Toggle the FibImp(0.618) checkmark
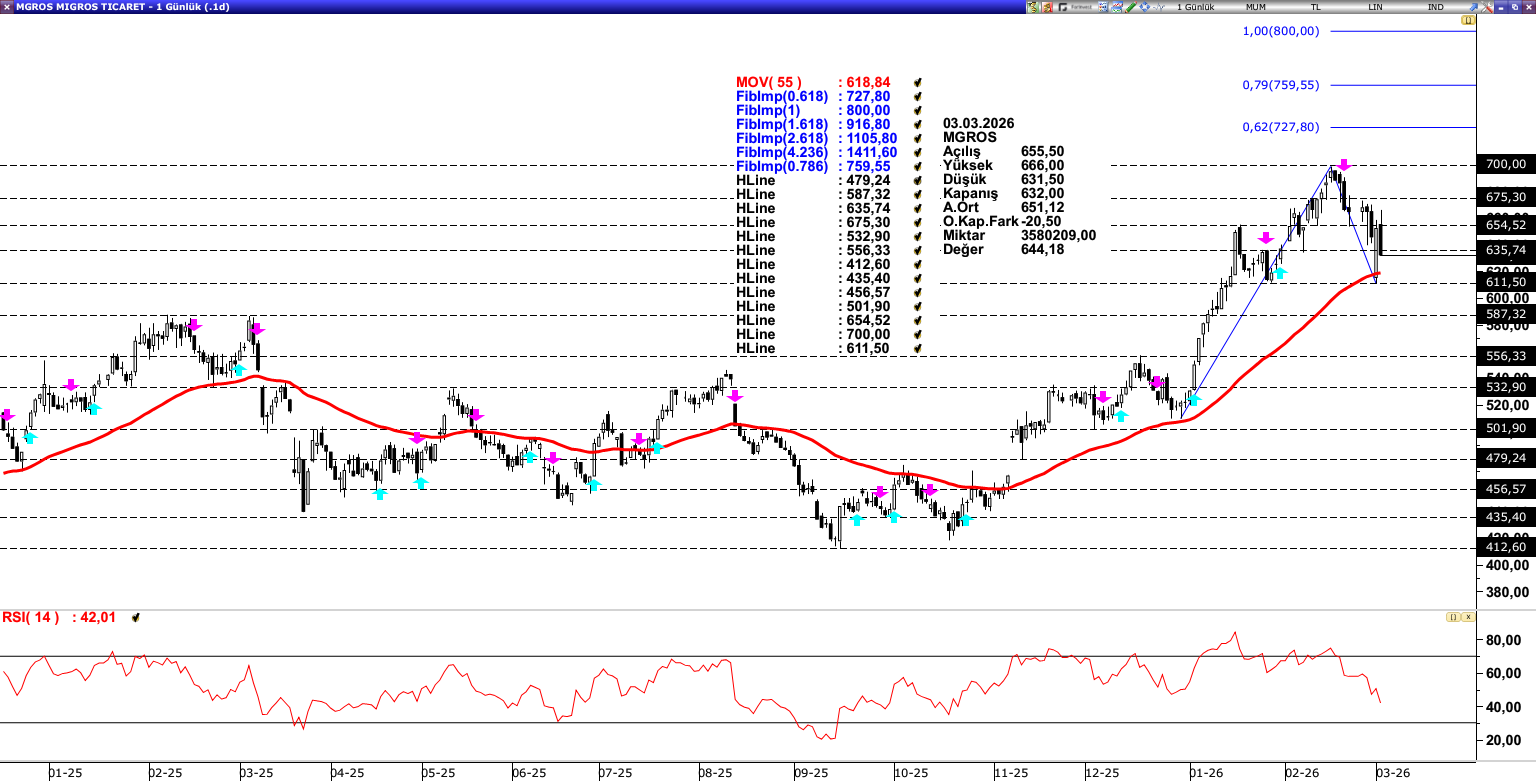 point(917,96)
